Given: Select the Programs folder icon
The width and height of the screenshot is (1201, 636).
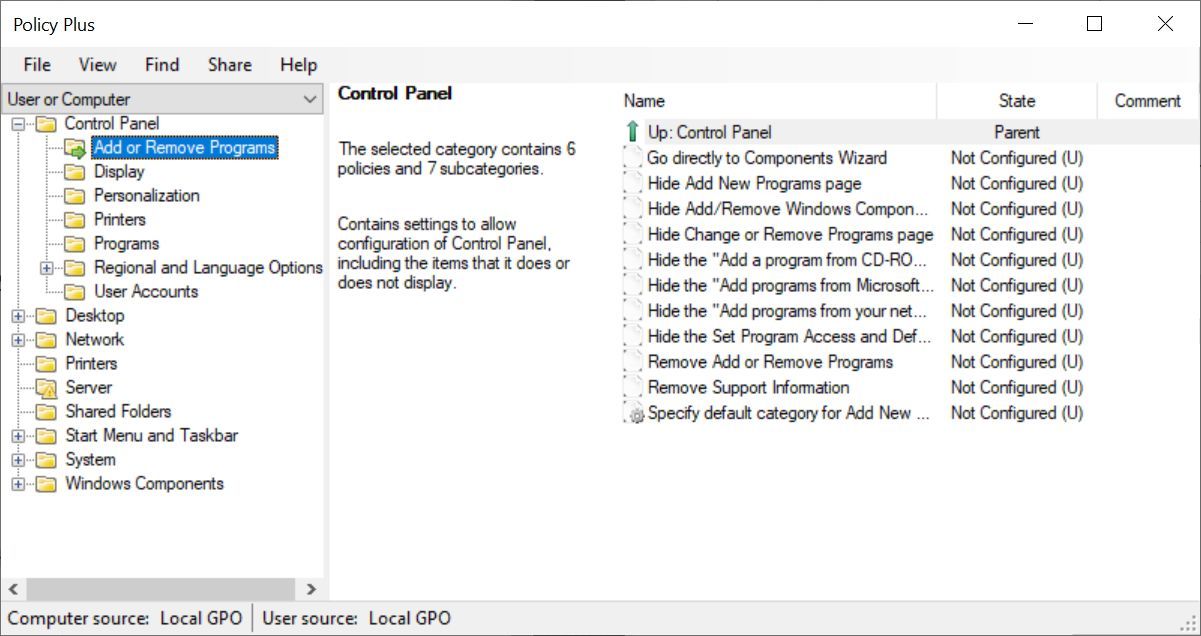Looking at the screenshot, I should [73, 243].
